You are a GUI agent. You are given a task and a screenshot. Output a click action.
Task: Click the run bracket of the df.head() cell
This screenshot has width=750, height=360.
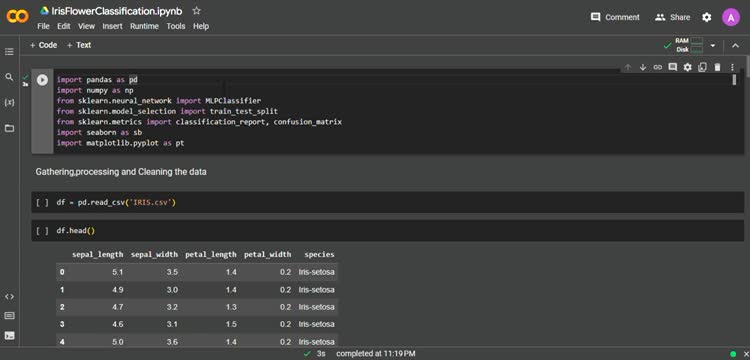[x=42, y=230]
